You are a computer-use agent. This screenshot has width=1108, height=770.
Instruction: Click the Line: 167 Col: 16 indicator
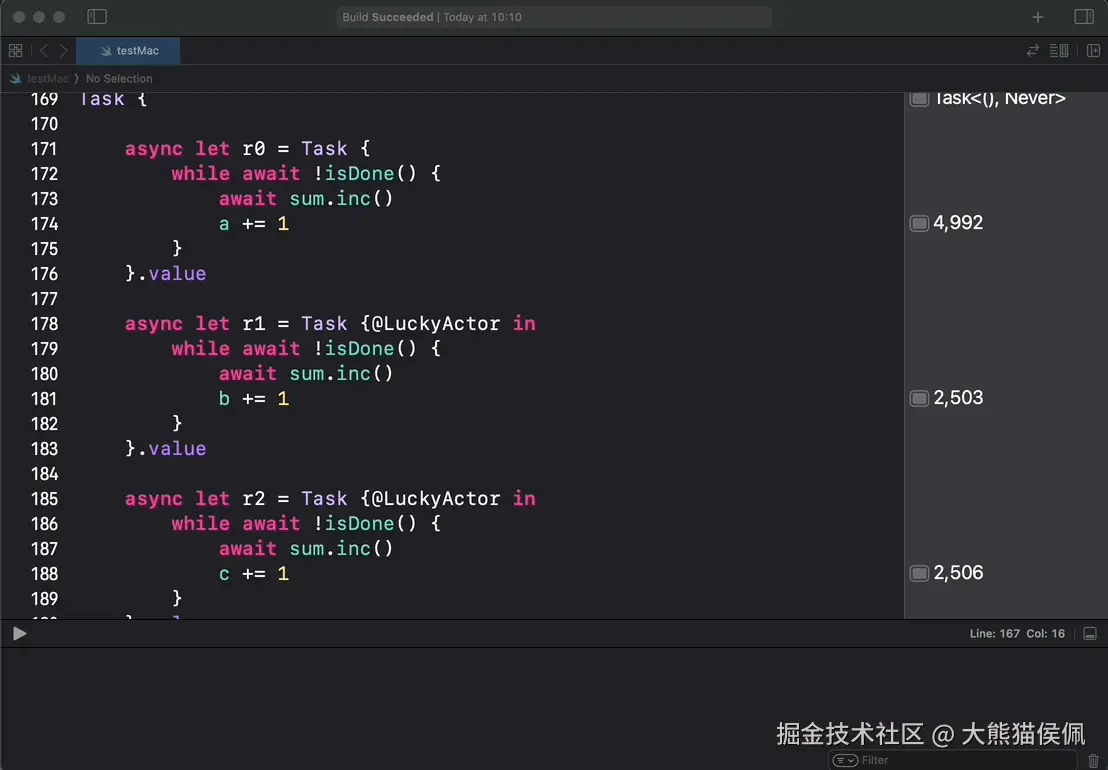[1017, 634]
